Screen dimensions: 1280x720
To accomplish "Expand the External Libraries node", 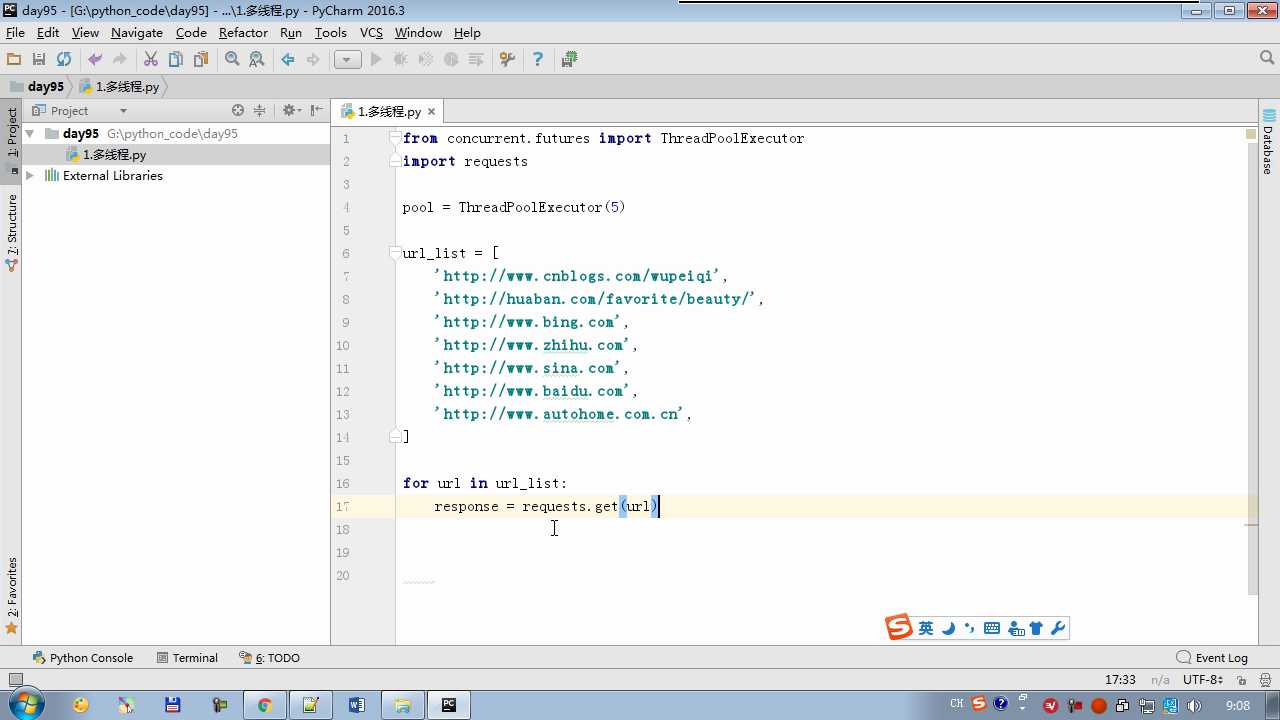I will (x=30, y=176).
